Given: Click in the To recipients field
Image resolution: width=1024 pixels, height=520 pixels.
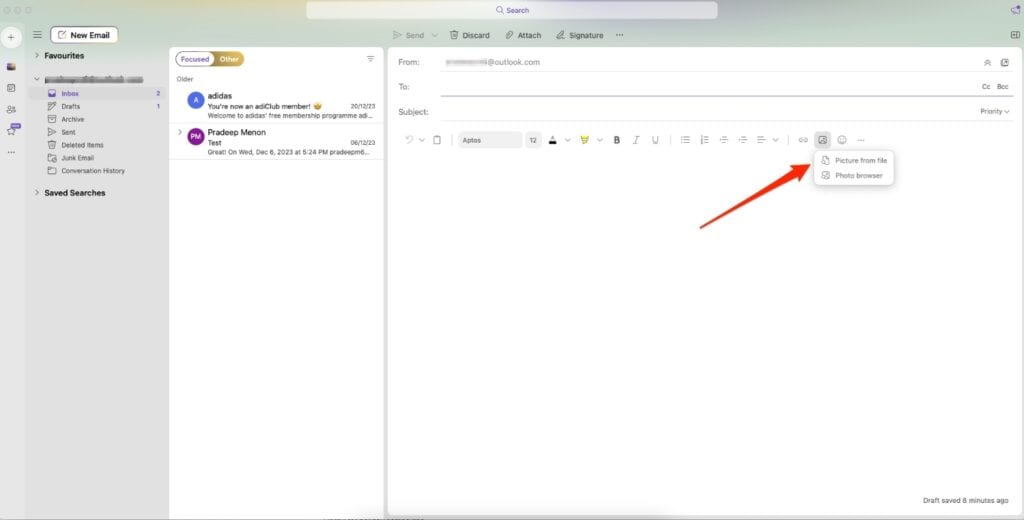Looking at the screenshot, I should pos(708,87).
